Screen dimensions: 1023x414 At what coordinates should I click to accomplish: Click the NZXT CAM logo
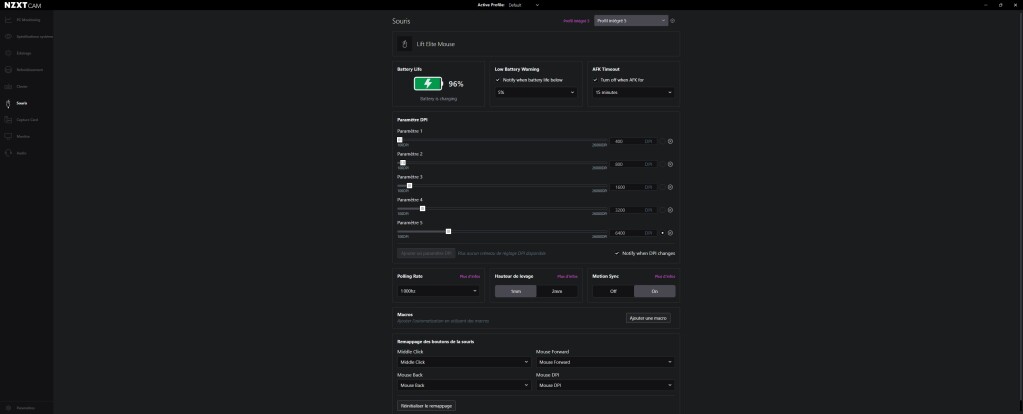(23, 5)
